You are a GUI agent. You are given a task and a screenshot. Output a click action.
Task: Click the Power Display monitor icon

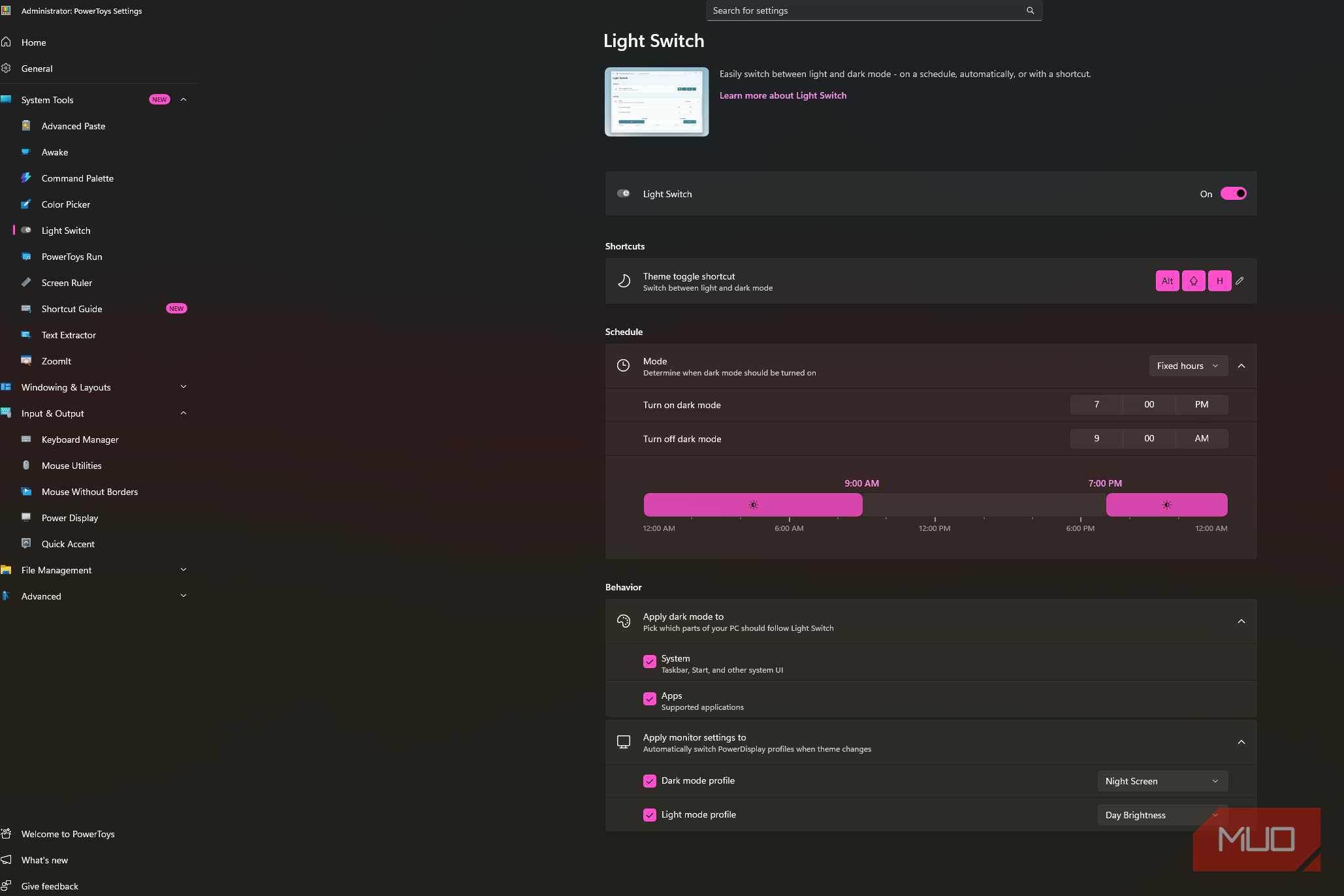(26, 517)
